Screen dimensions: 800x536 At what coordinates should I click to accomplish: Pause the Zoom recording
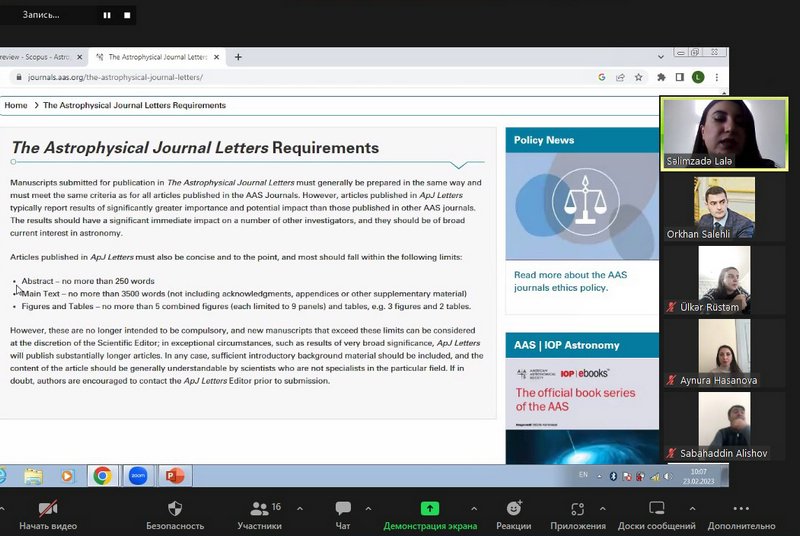click(x=107, y=15)
